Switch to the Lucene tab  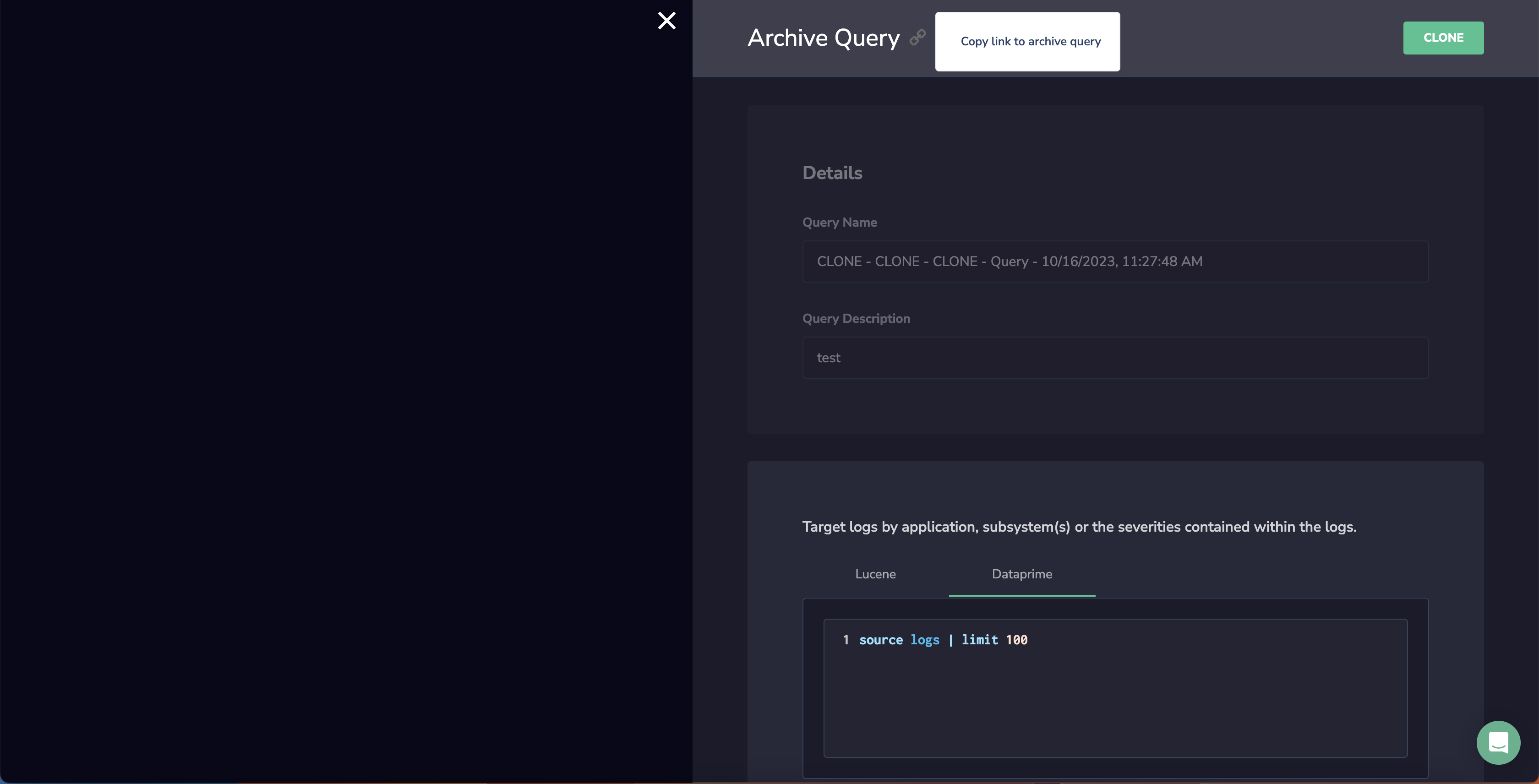(875, 574)
